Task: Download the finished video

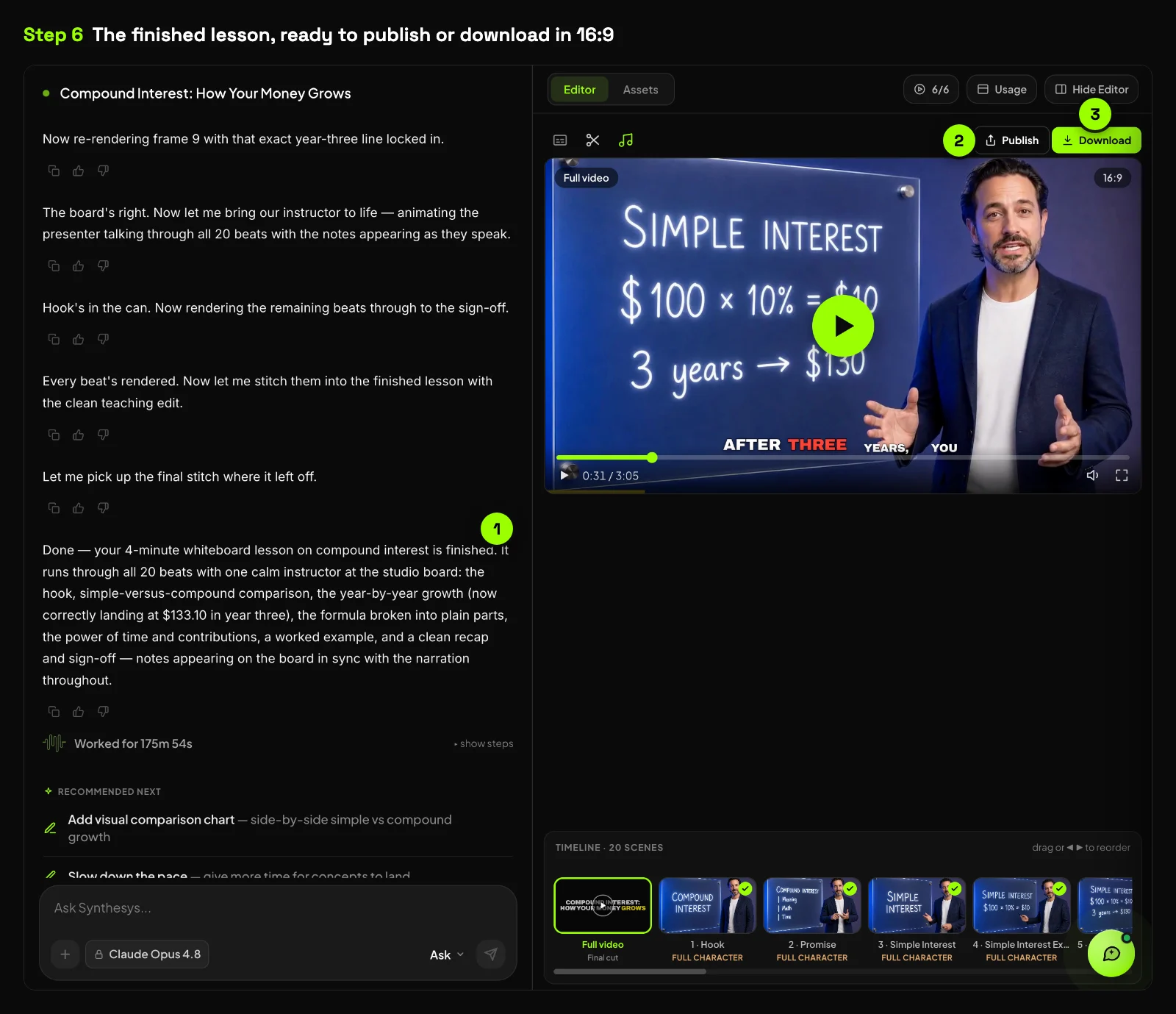Action: tap(1097, 140)
